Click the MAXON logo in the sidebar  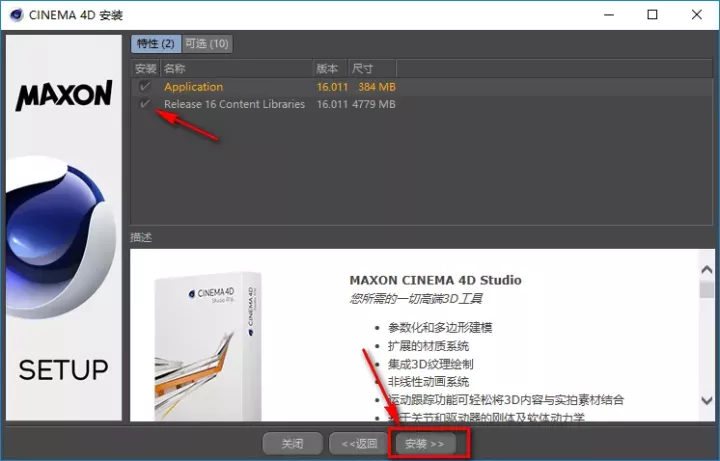pyautogui.click(x=63, y=96)
